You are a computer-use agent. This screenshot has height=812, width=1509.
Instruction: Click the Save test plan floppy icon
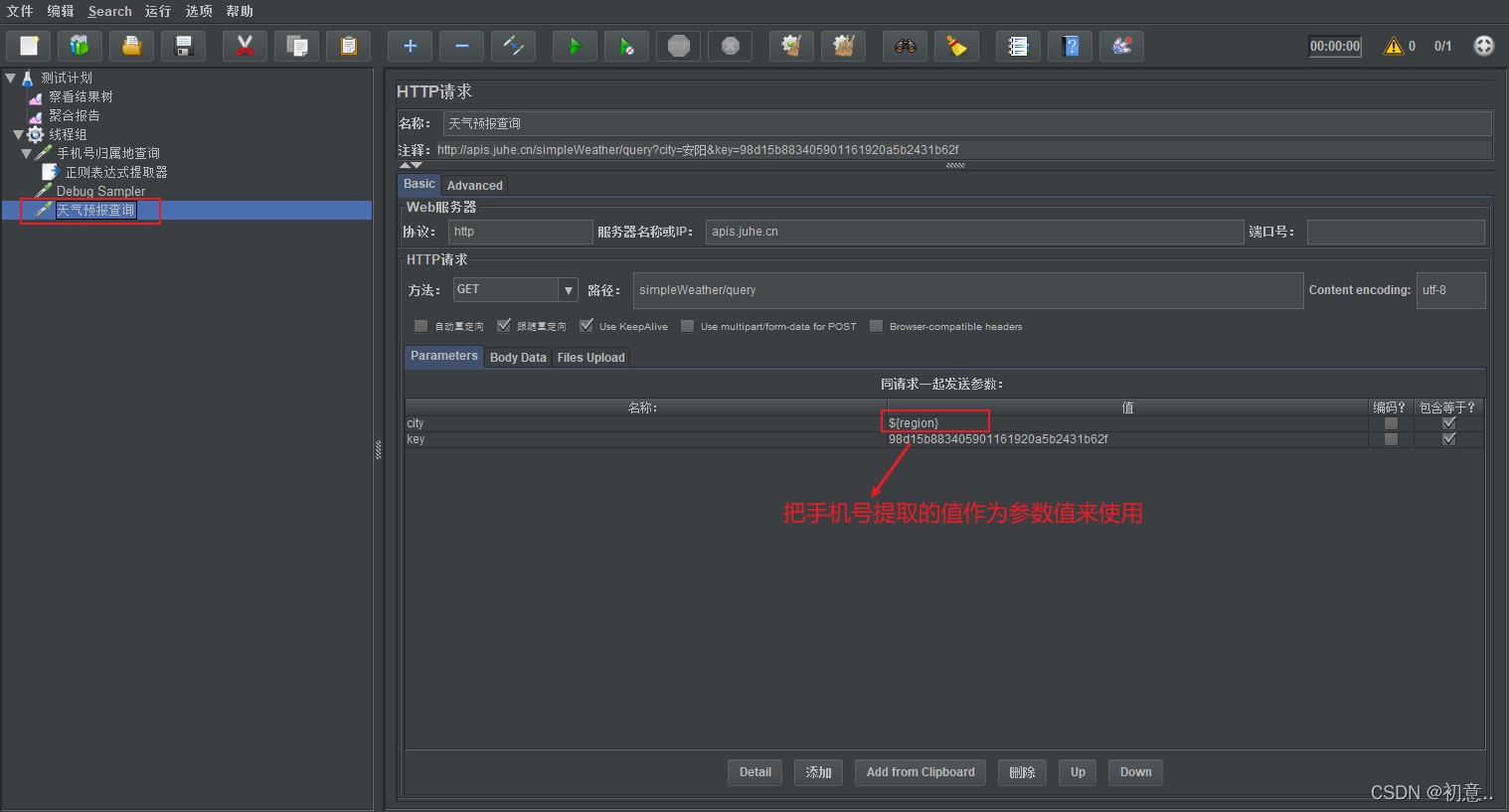pyautogui.click(x=183, y=46)
